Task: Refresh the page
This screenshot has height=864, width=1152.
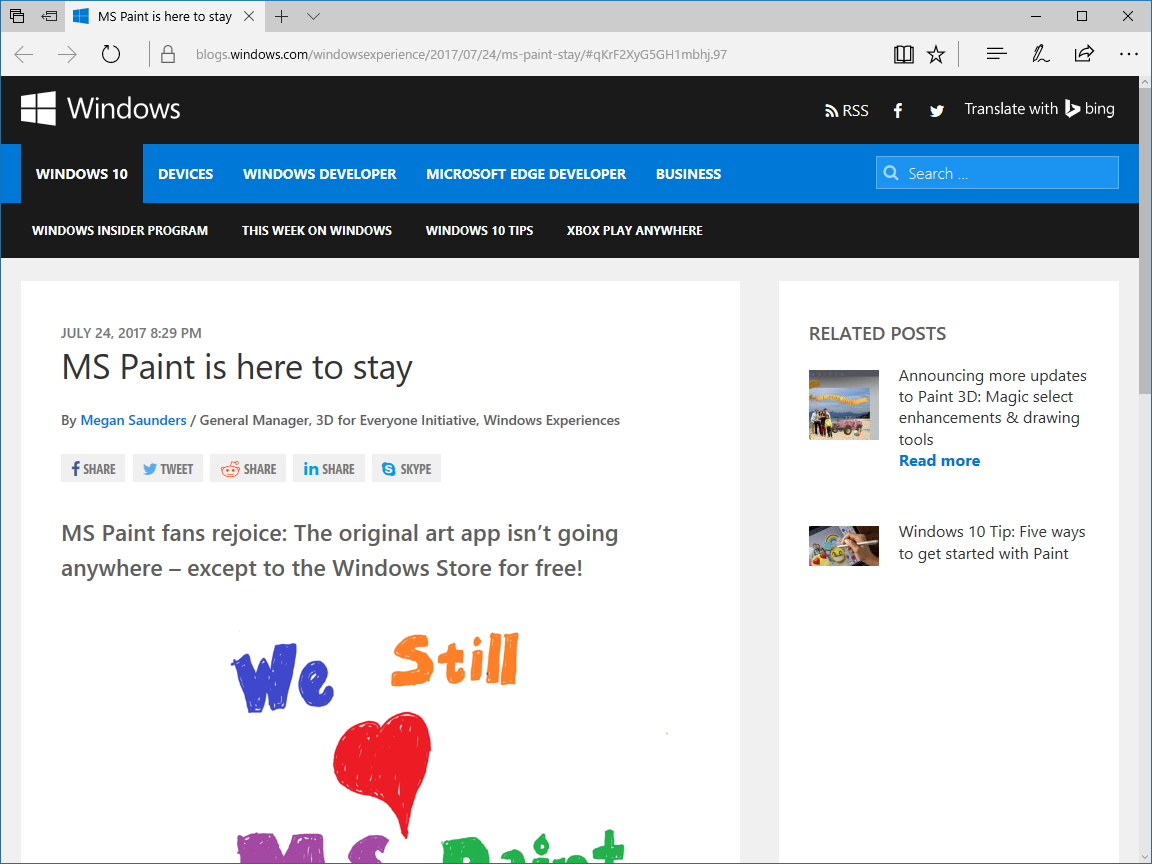Action: coord(111,54)
